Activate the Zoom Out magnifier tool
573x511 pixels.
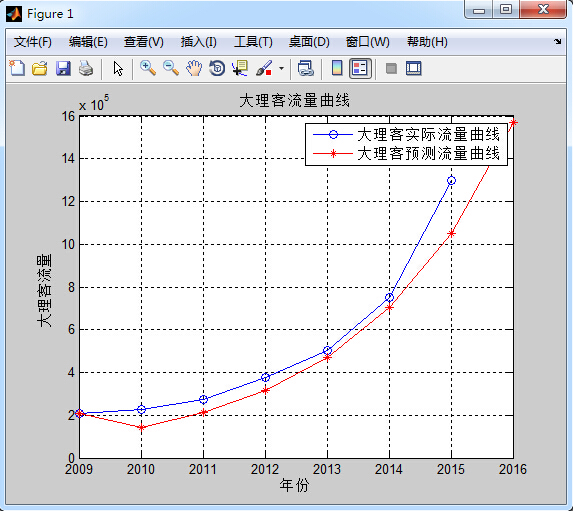[171, 68]
